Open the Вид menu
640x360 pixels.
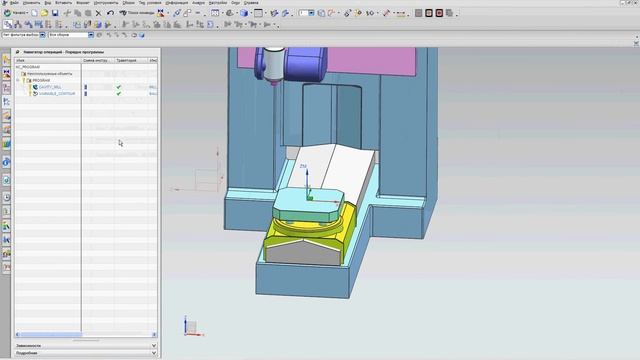point(48,3)
